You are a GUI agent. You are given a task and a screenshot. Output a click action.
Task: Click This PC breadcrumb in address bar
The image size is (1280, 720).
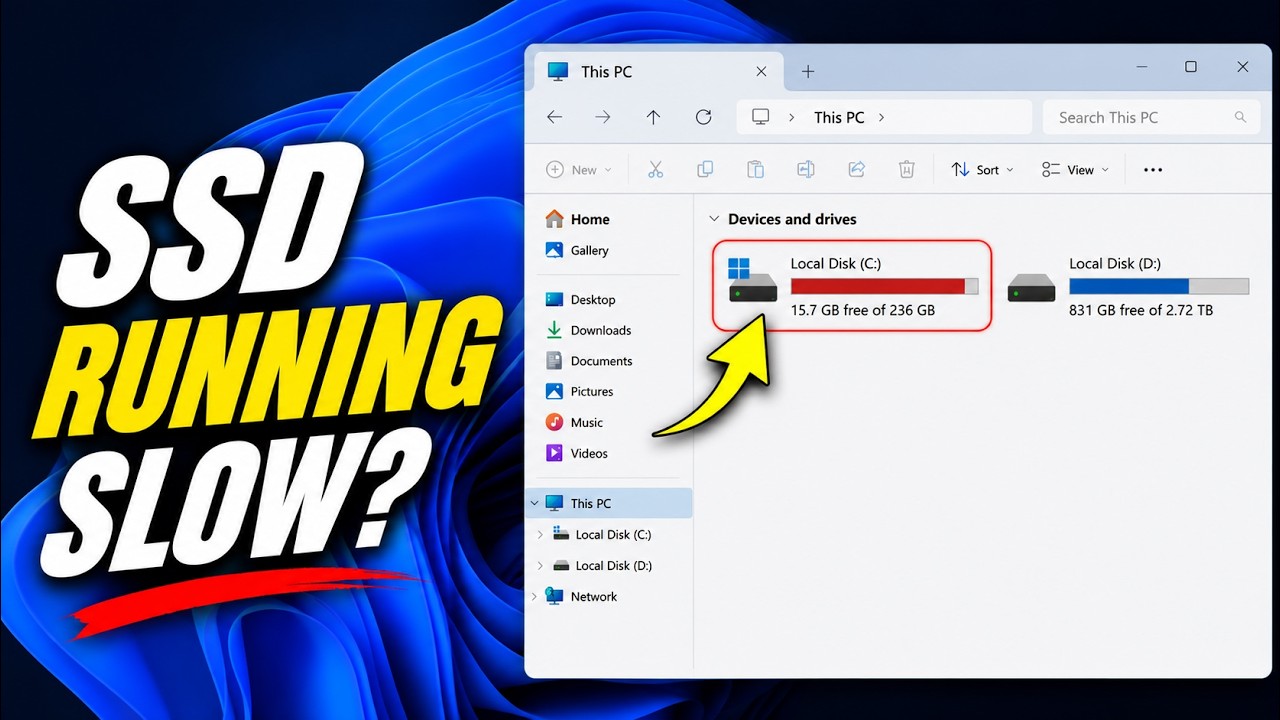click(839, 117)
